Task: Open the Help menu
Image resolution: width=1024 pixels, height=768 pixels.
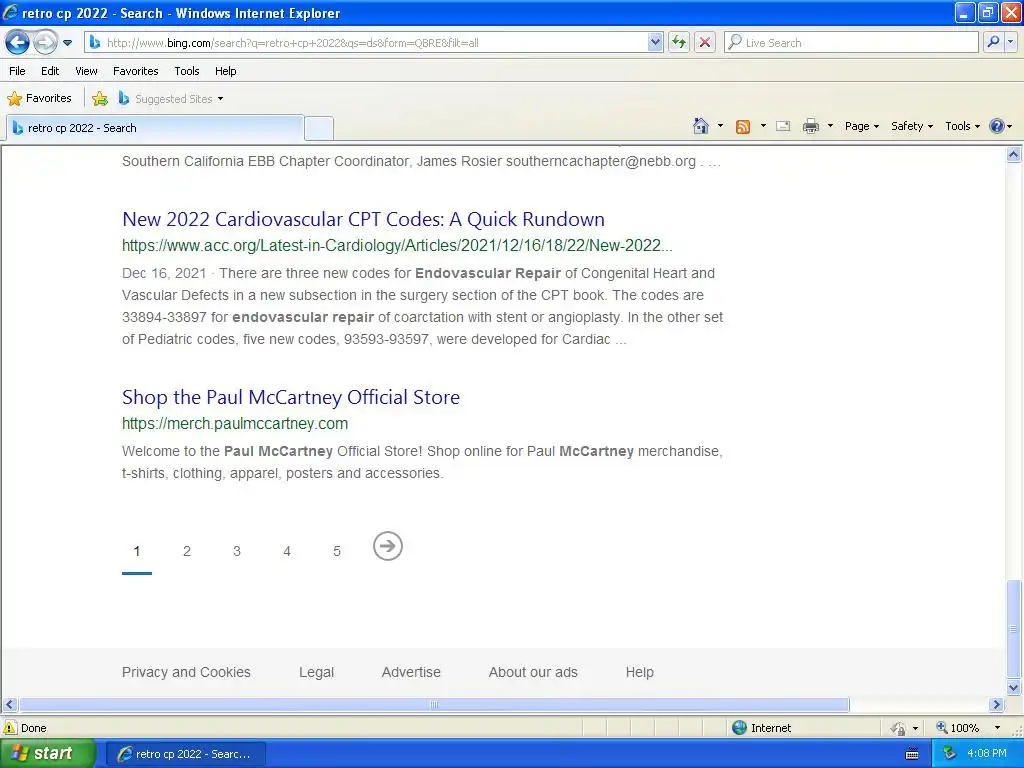Action: click(x=225, y=71)
